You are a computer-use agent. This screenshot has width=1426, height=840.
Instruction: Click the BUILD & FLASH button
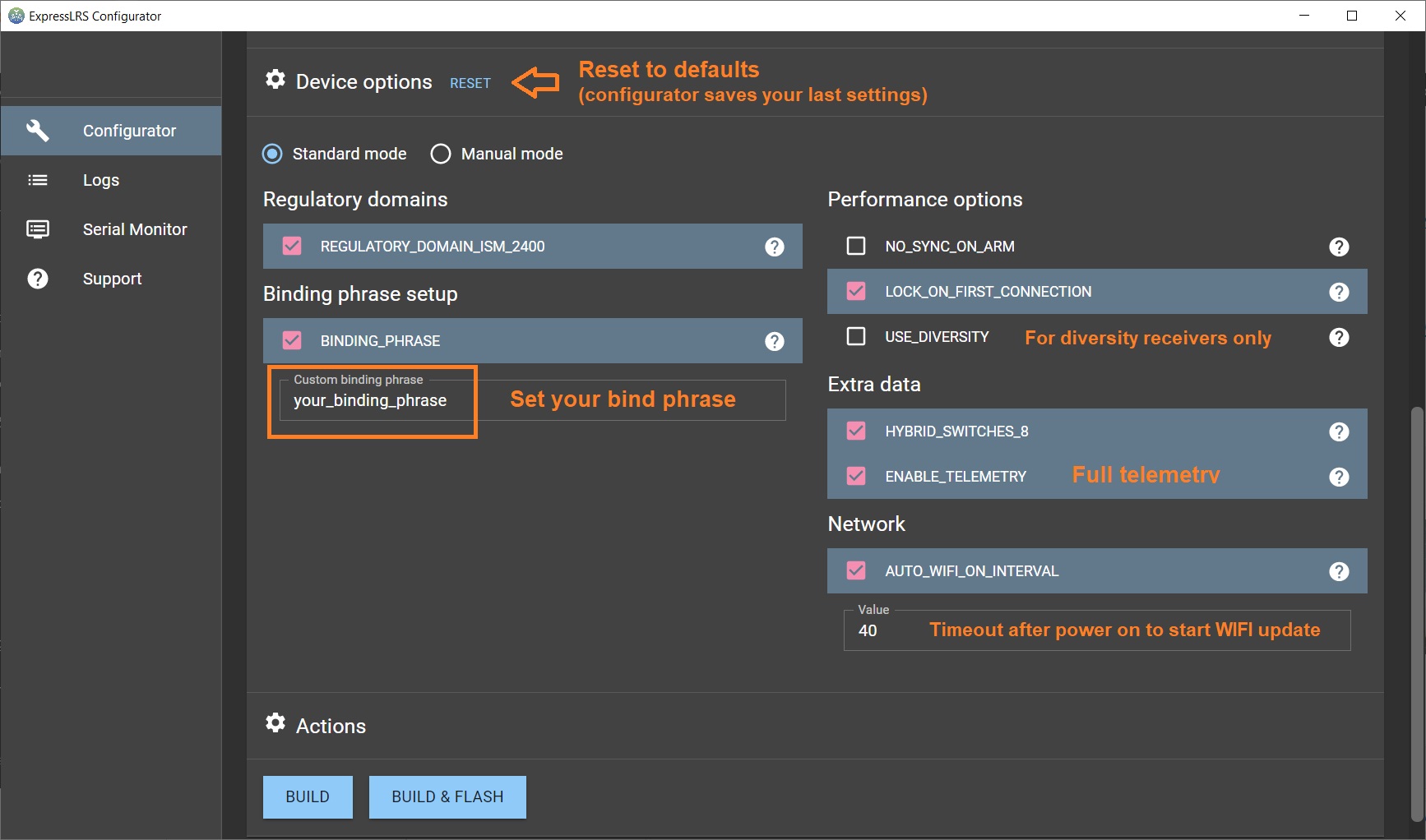tap(447, 796)
